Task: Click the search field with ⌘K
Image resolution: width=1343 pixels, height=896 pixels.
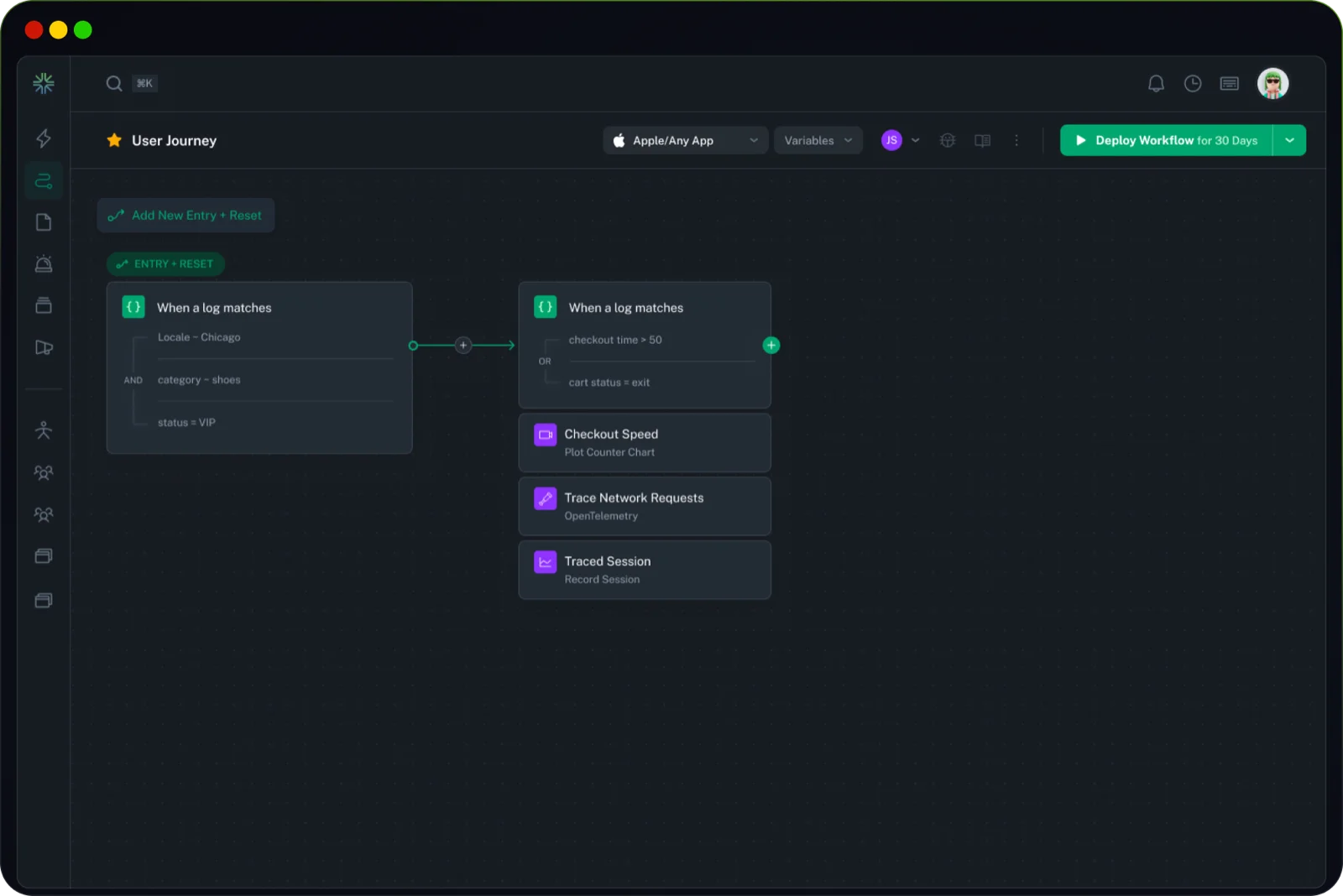Action: tap(132, 84)
